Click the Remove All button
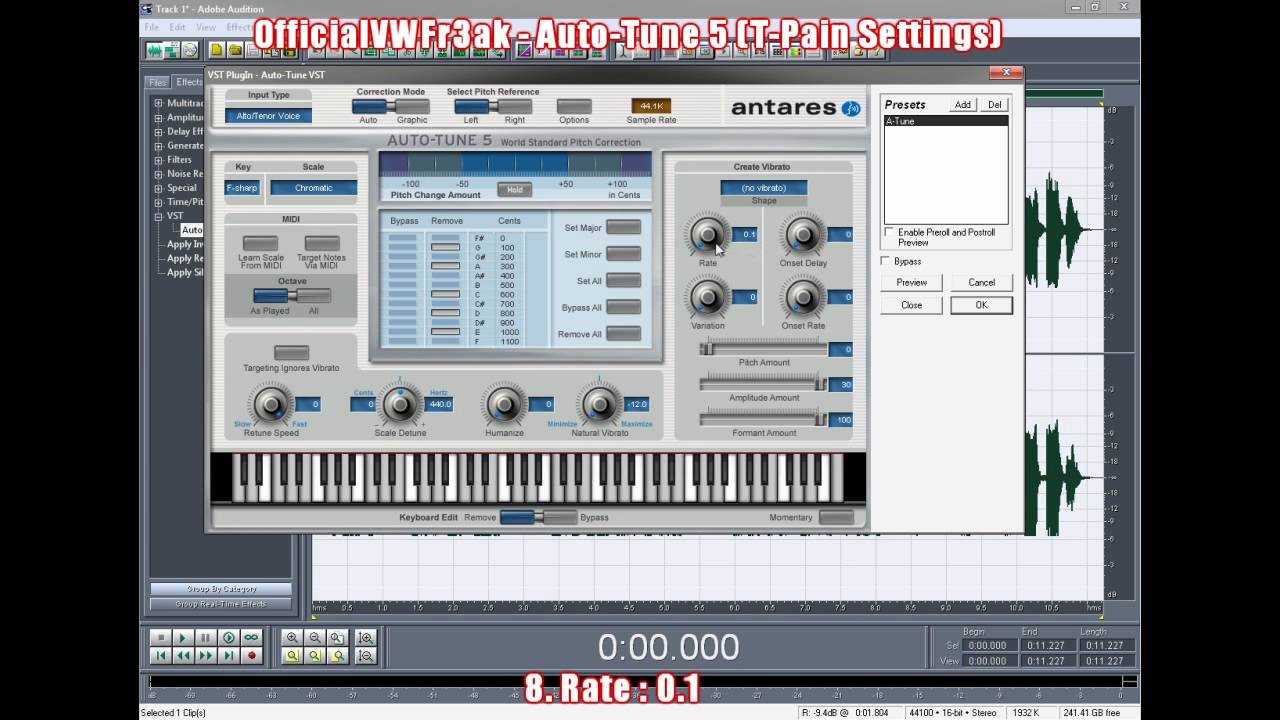The image size is (1280, 720). 623,334
